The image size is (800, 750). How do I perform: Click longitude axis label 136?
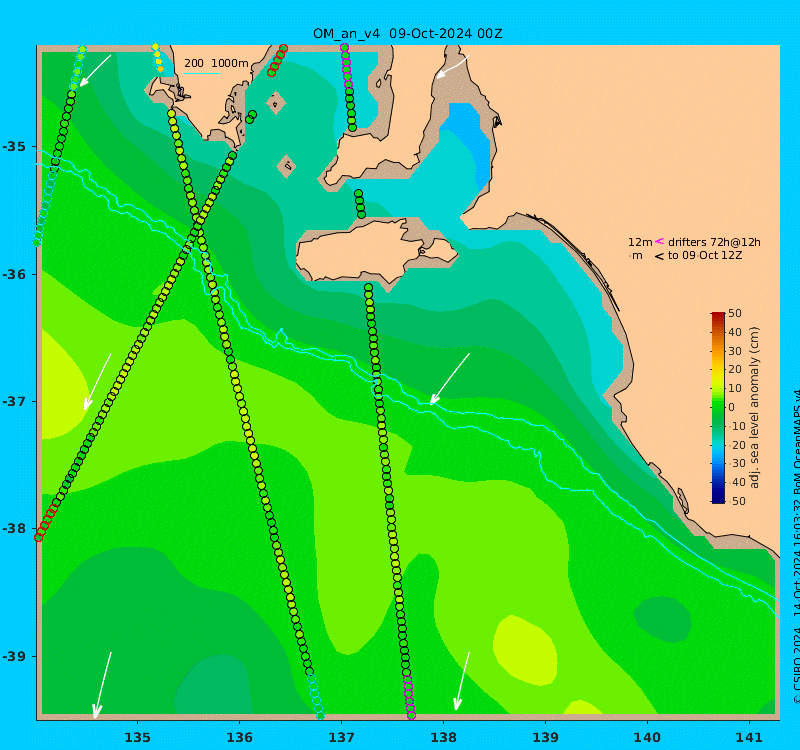[239, 737]
